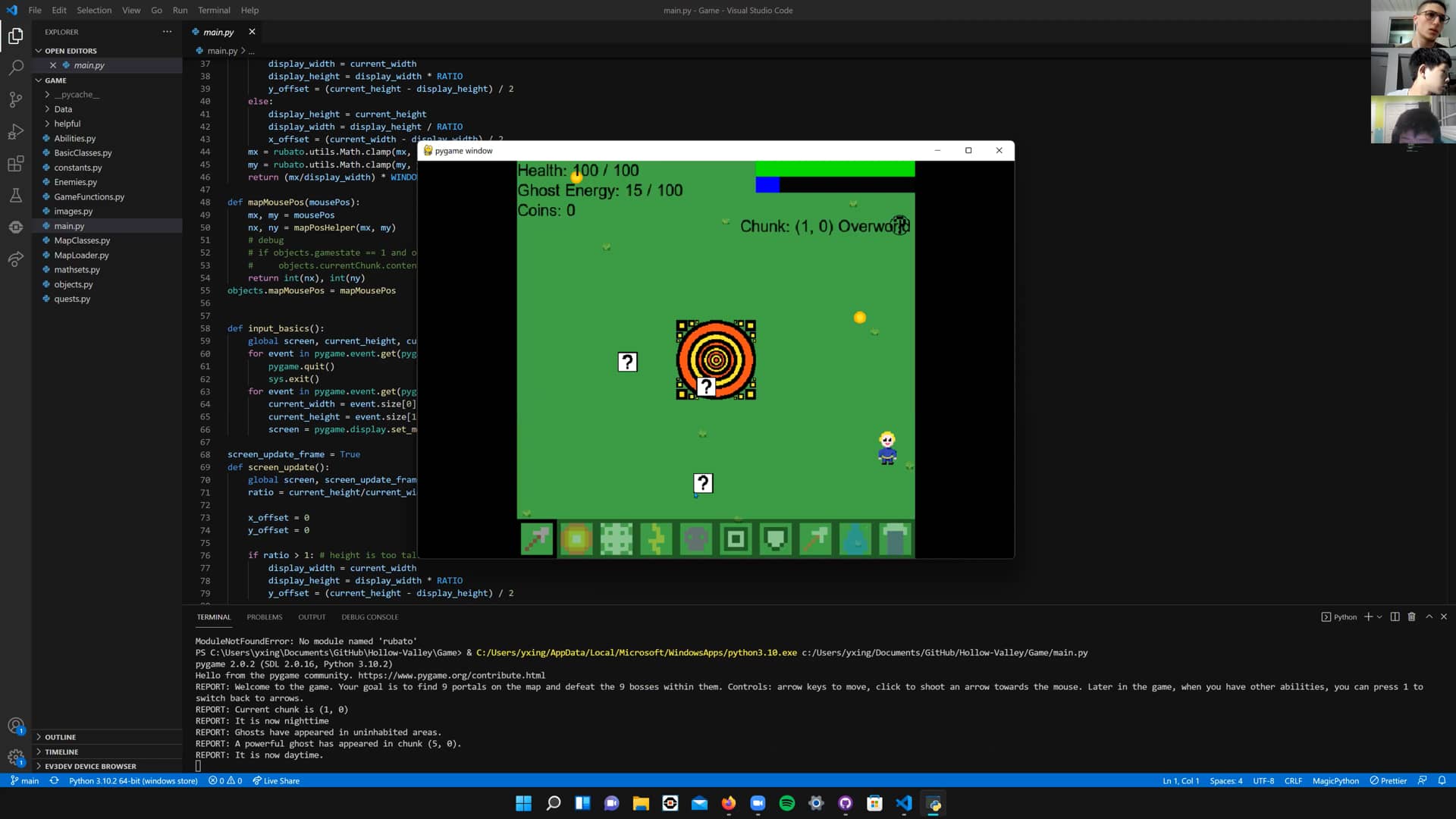Image resolution: width=1456 pixels, height=819 pixels.
Task: Open the Terminal menu
Action: click(x=214, y=10)
